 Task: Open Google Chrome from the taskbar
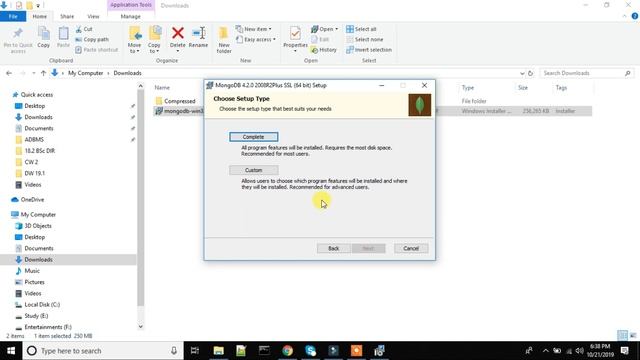287,351
